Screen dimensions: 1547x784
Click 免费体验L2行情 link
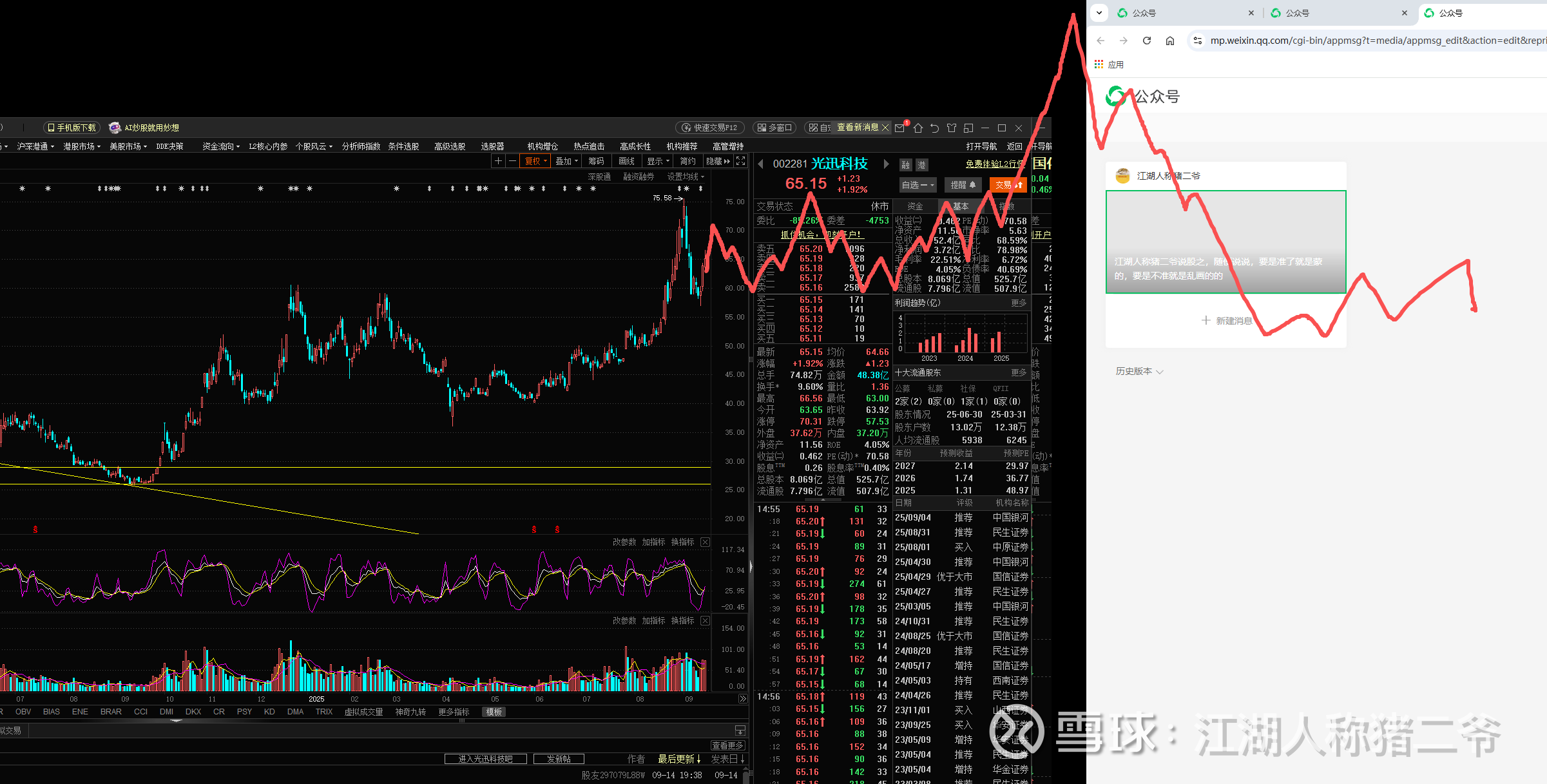(994, 164)
